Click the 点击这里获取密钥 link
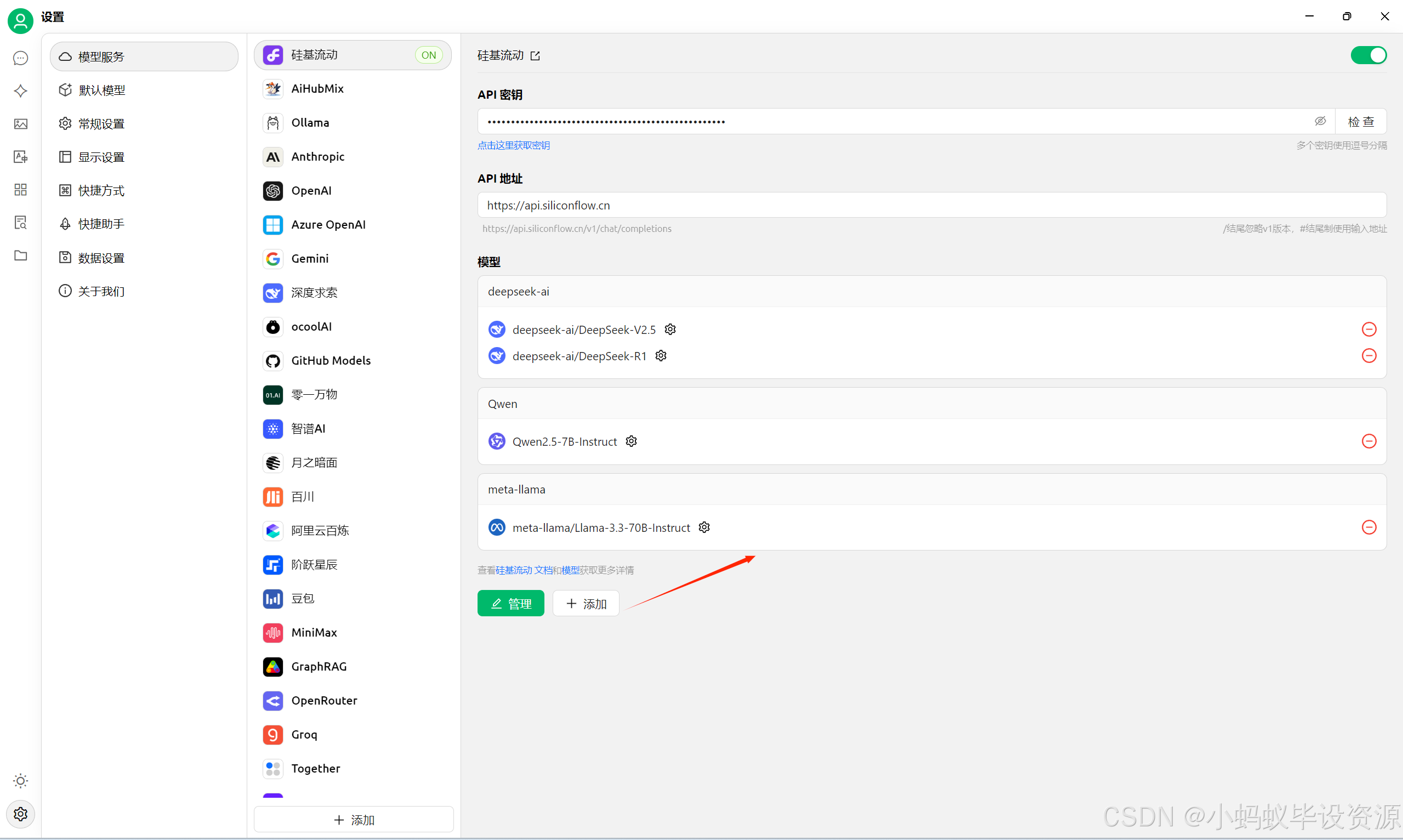 [513, 145]
